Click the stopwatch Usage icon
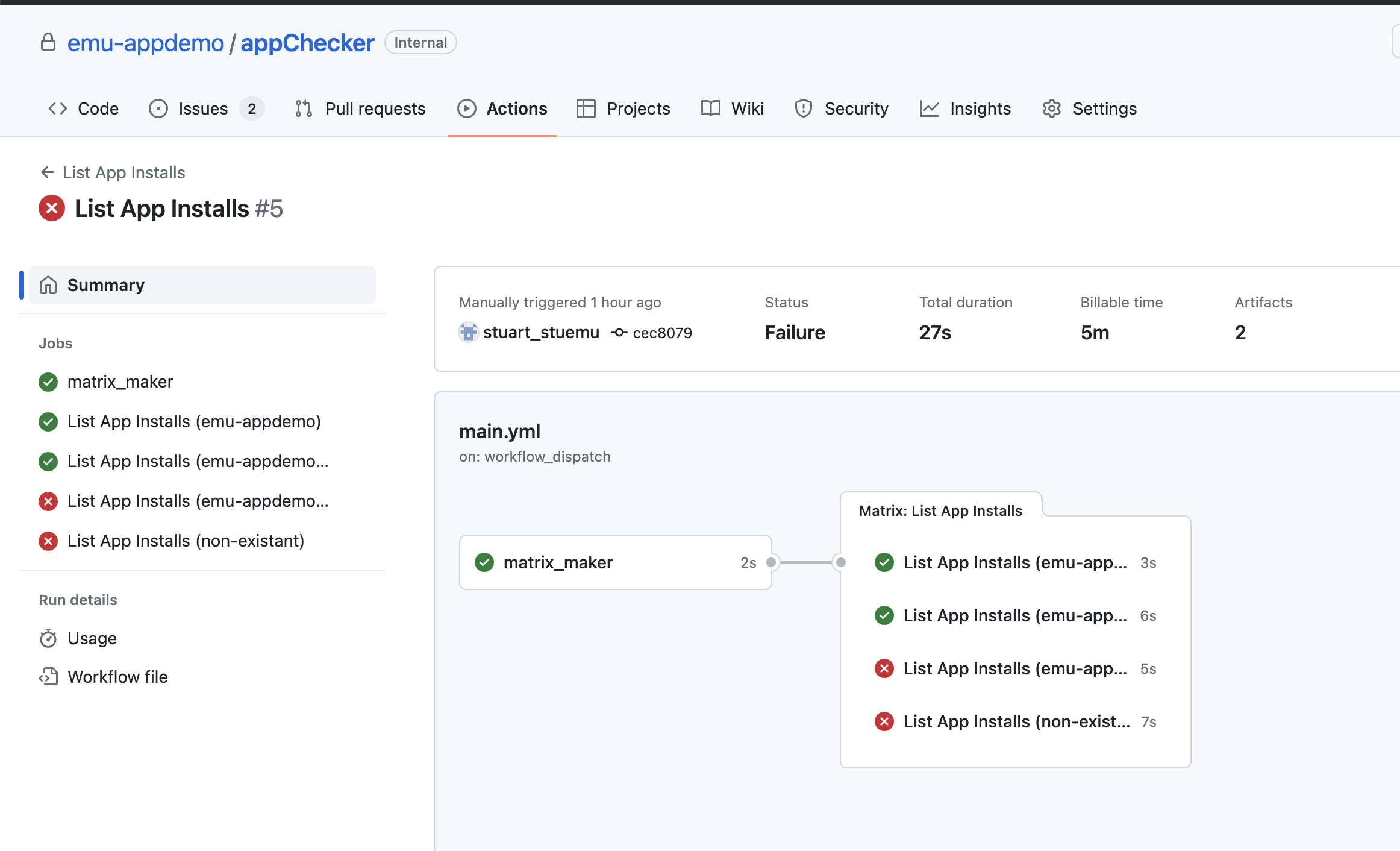 (48, 638)
